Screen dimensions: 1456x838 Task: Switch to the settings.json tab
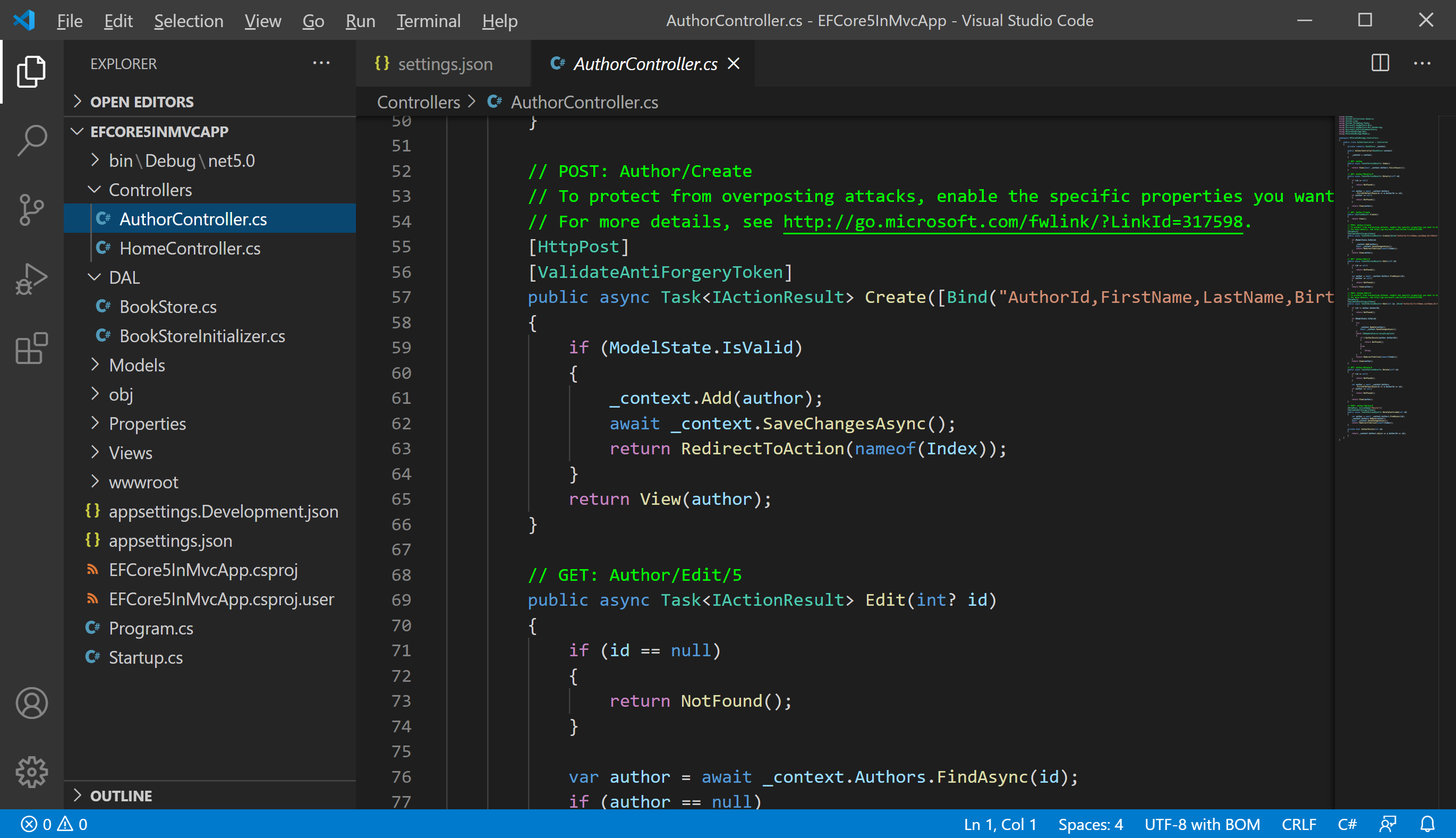pyautogui.click(x=444, y=64)
